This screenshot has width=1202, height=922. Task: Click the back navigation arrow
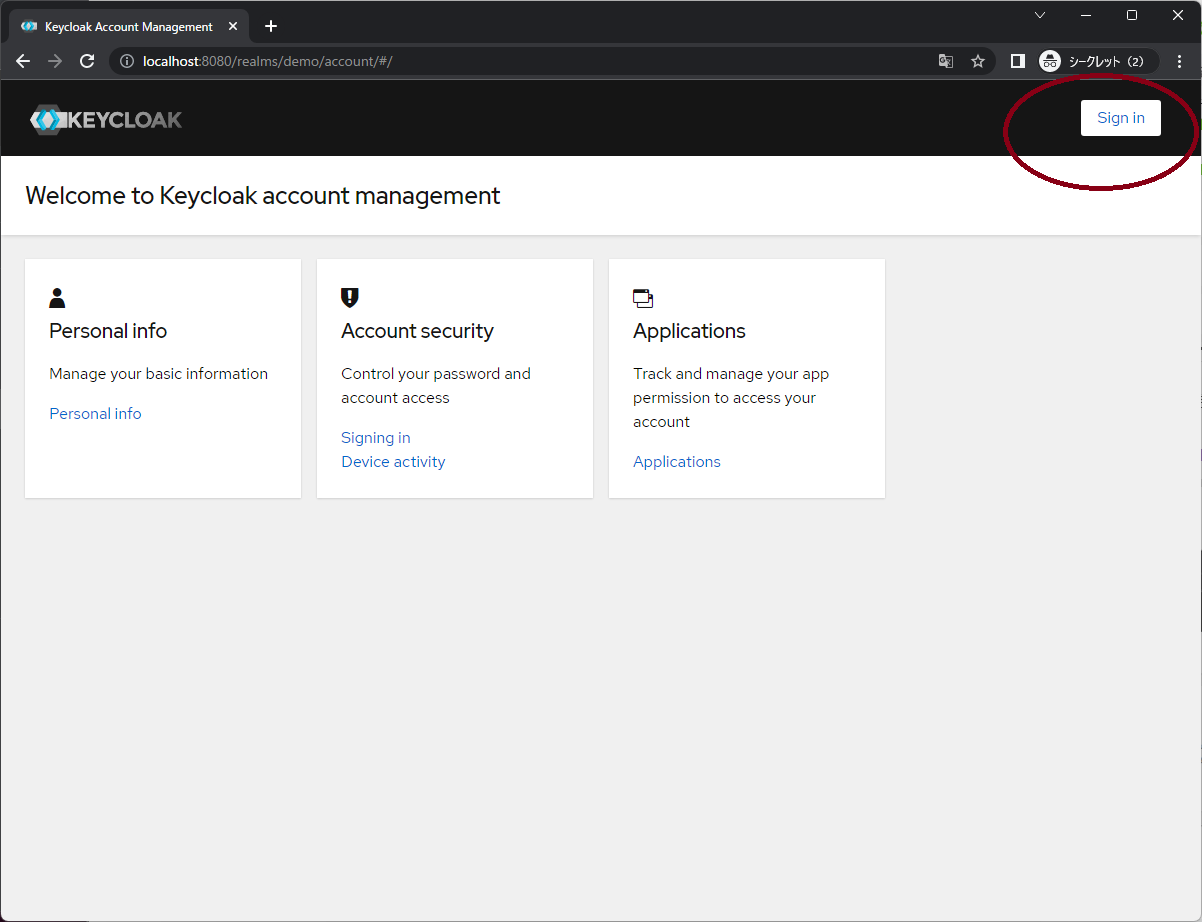point(22,61)
